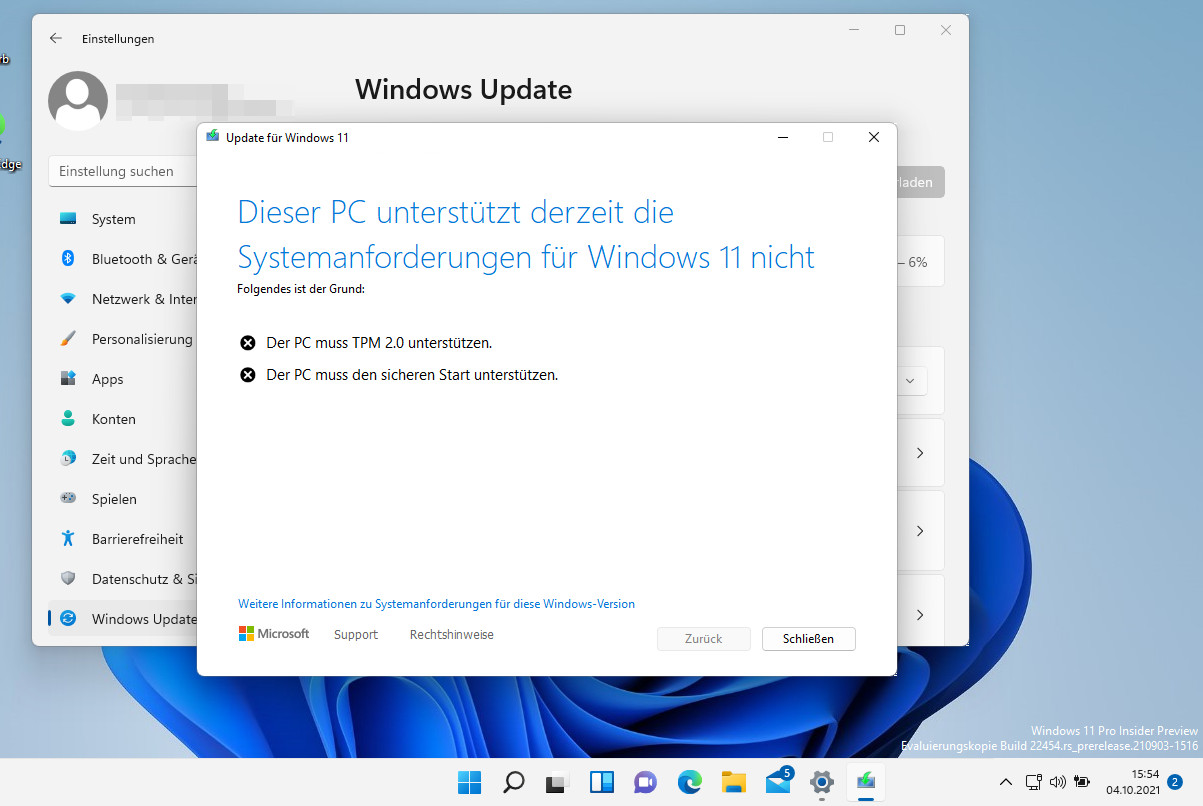This screenshot has width=1203, height=806.
Task: Click the text 'Der PC muss den sicheren Start unterstützen.'
Action: click(412, 375)
